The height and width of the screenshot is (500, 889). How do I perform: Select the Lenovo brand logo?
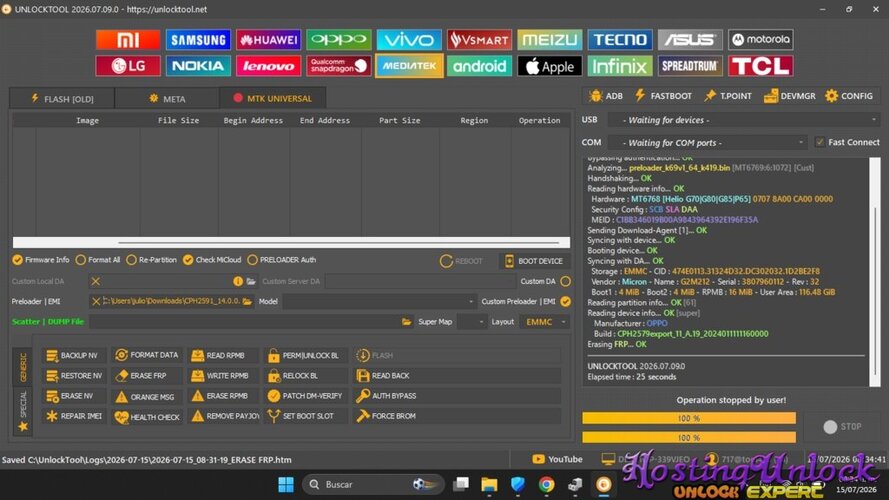(268, 66)
